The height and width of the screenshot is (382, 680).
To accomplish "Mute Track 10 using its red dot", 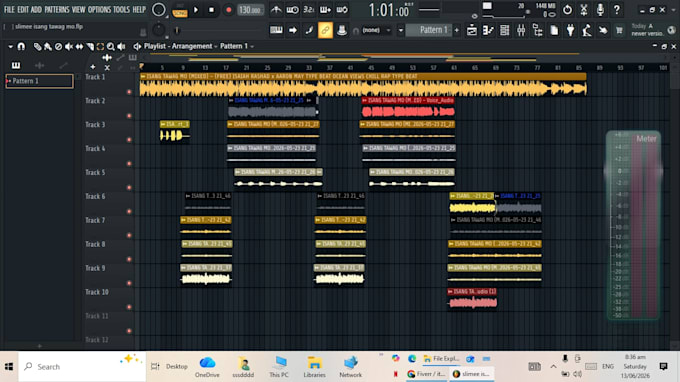I will click(x=129, y=307).
